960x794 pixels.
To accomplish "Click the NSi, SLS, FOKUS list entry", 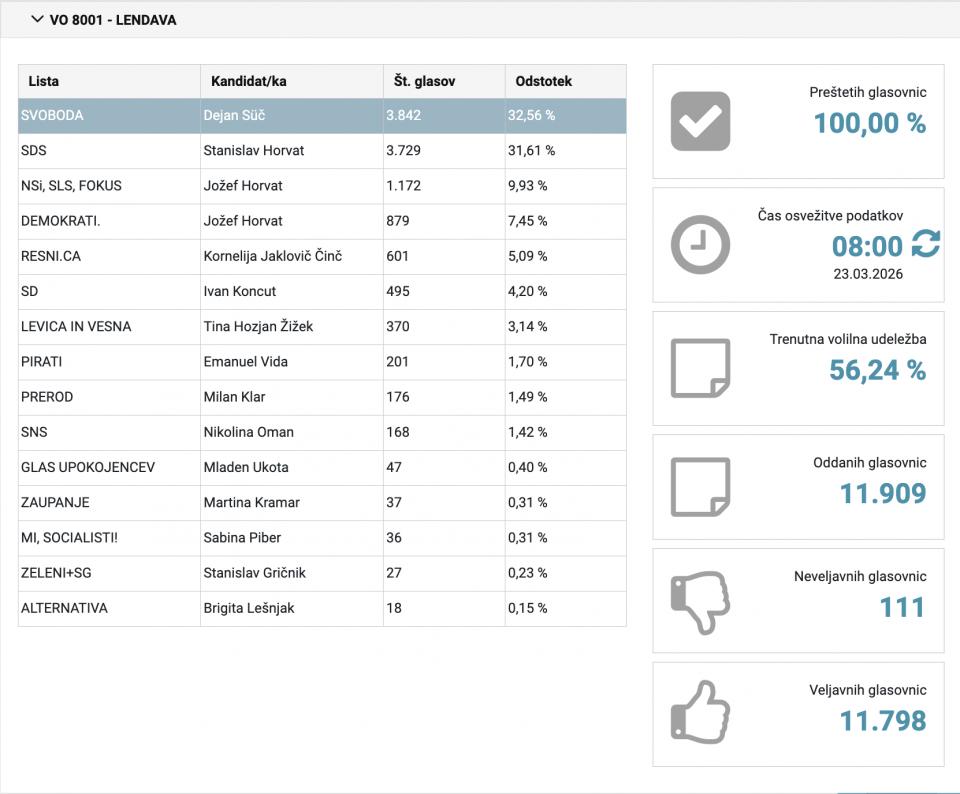I will (71, 186).
